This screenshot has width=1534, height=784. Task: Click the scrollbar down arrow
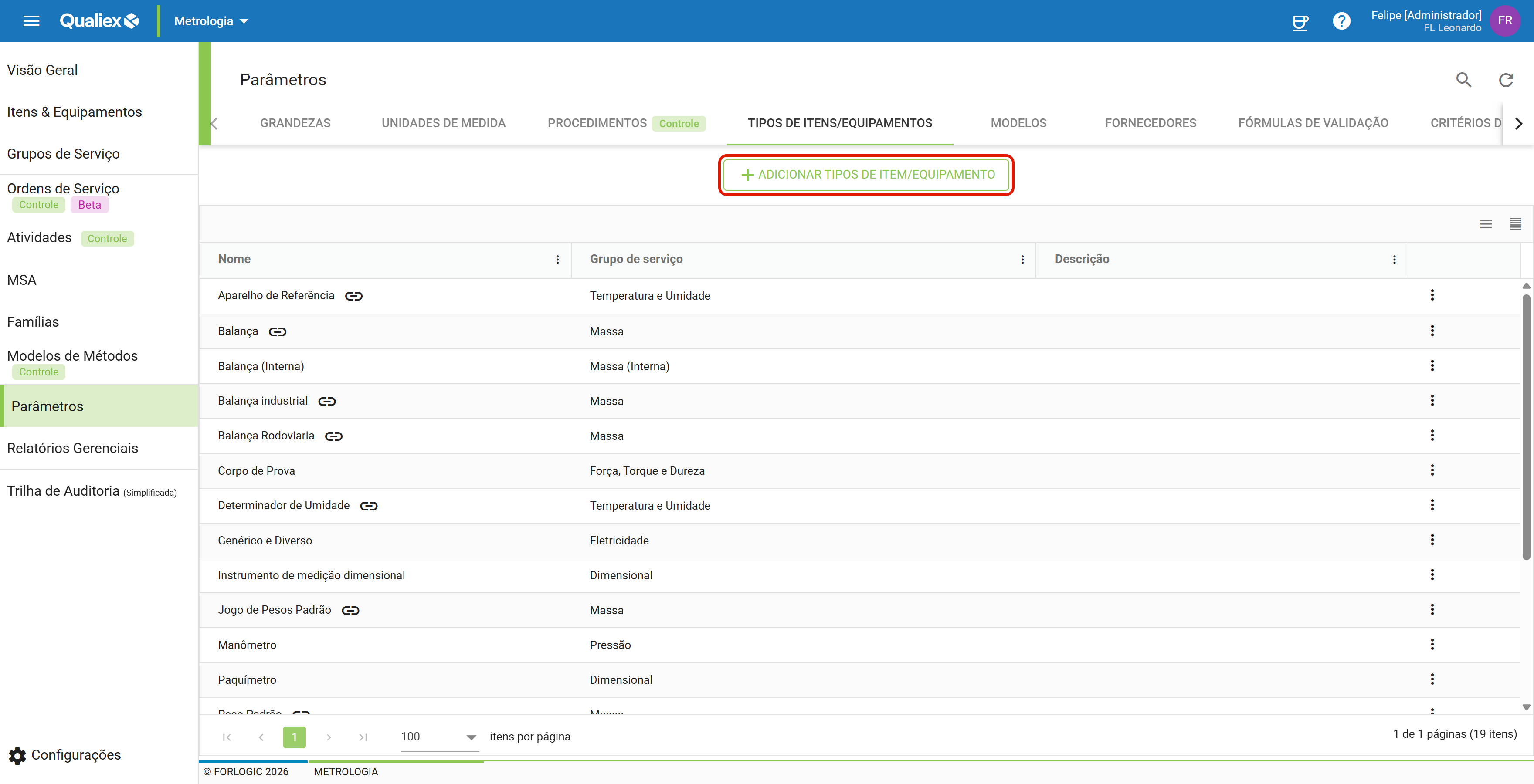point(1526,707)
